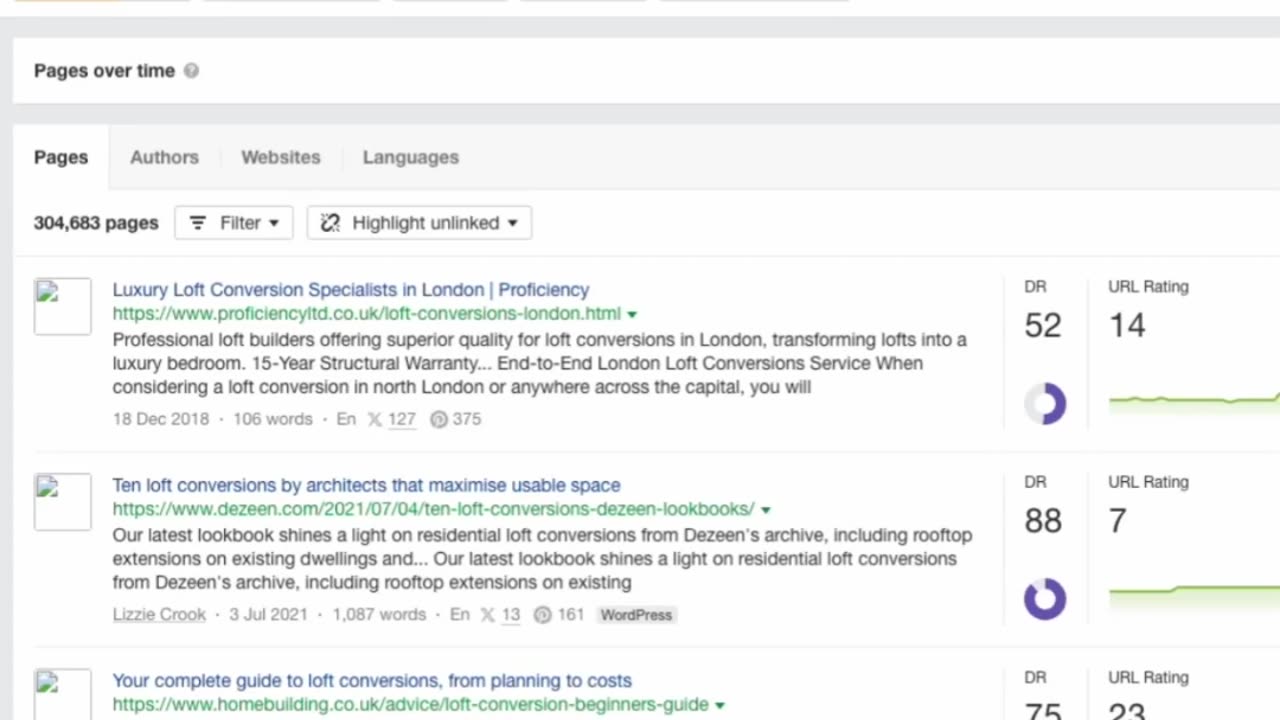1280x720 pixels.
Task: Click the 1,087 words label
Action: [x=379, y=615]
